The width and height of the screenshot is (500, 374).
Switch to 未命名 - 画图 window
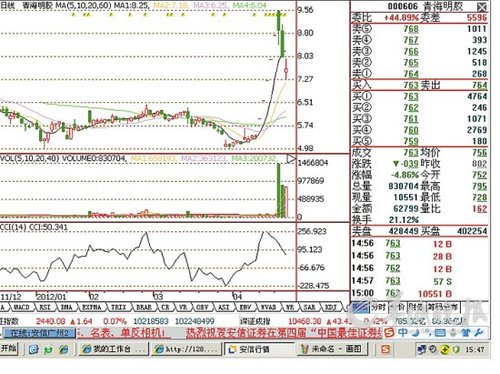[x=331, y=349]
